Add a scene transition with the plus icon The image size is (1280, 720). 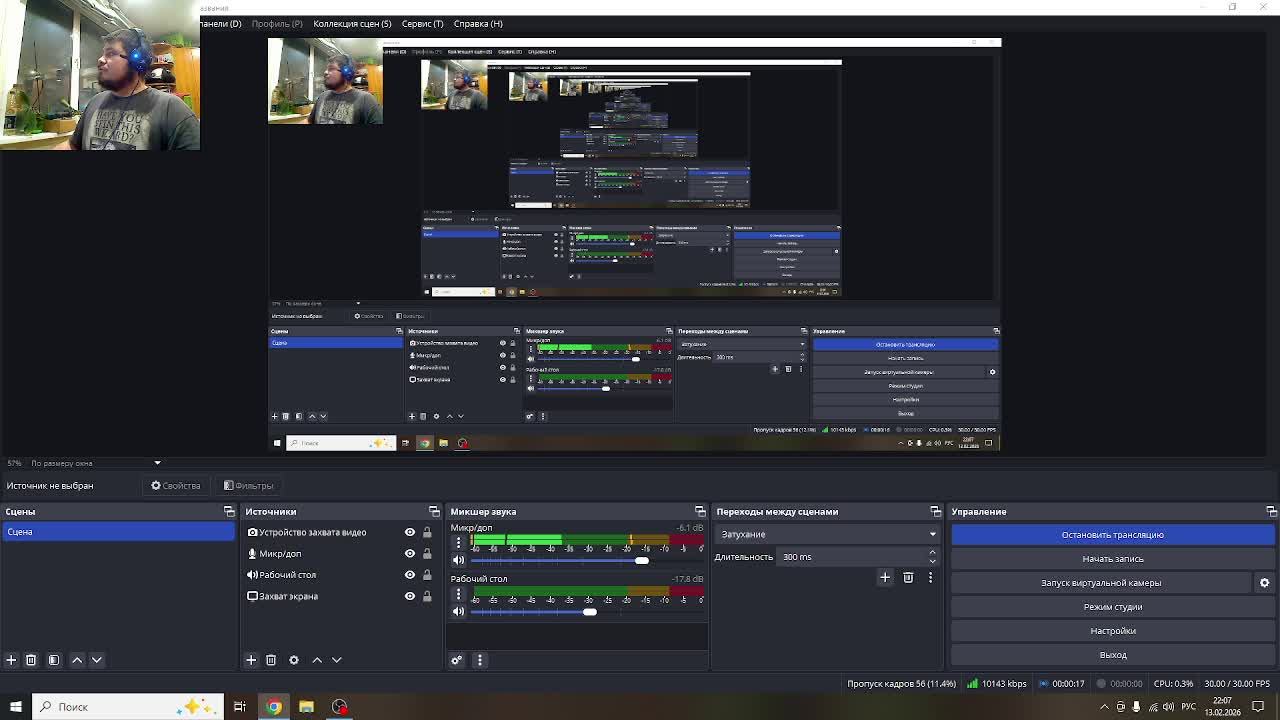point(885,577)
